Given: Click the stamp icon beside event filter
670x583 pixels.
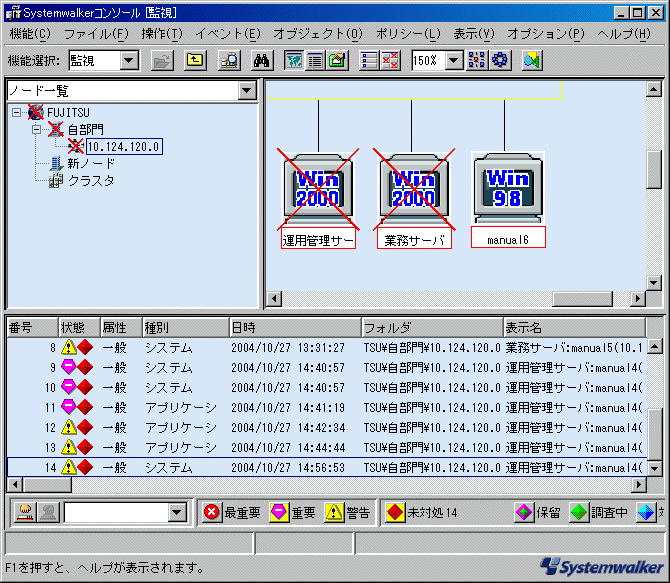Looking at the screenshot, I should (x=25, y=512).
